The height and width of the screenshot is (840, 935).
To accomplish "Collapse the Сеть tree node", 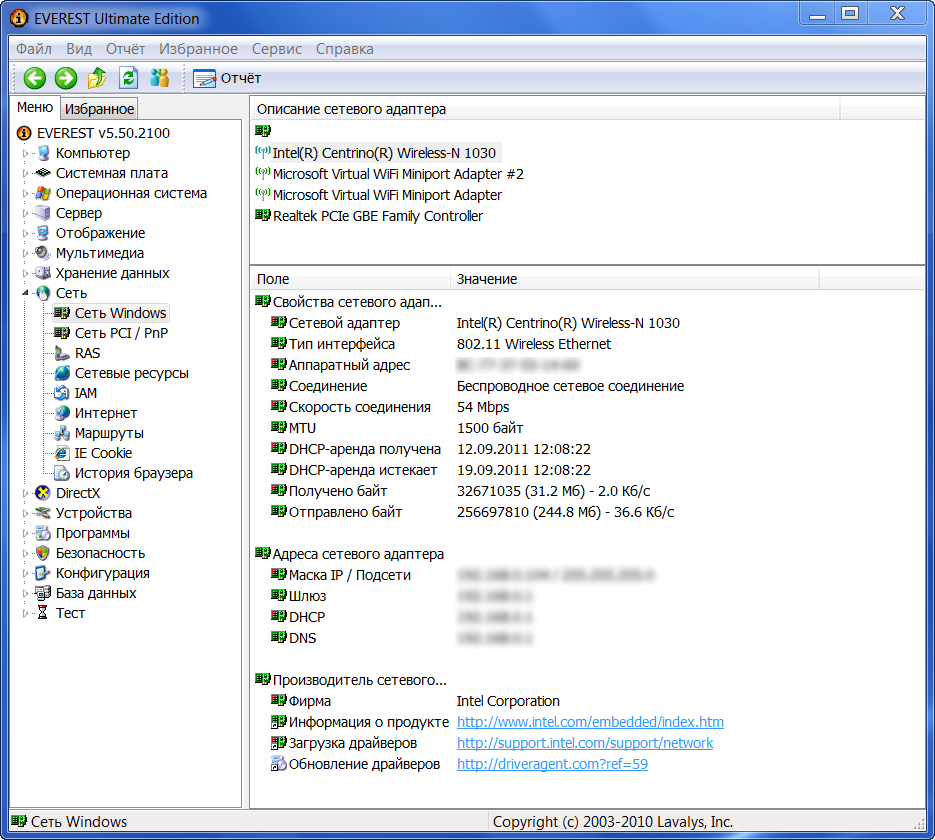I will [x=25, y=293].
